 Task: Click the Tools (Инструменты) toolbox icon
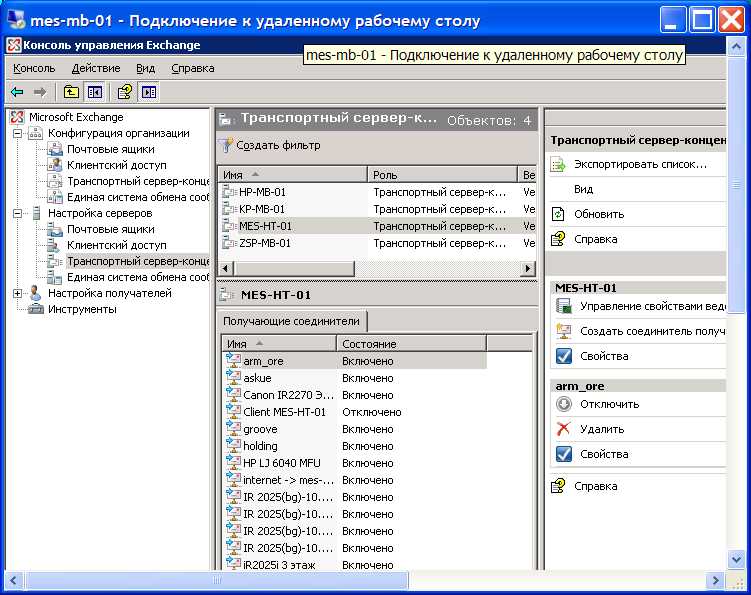[36, 309]
